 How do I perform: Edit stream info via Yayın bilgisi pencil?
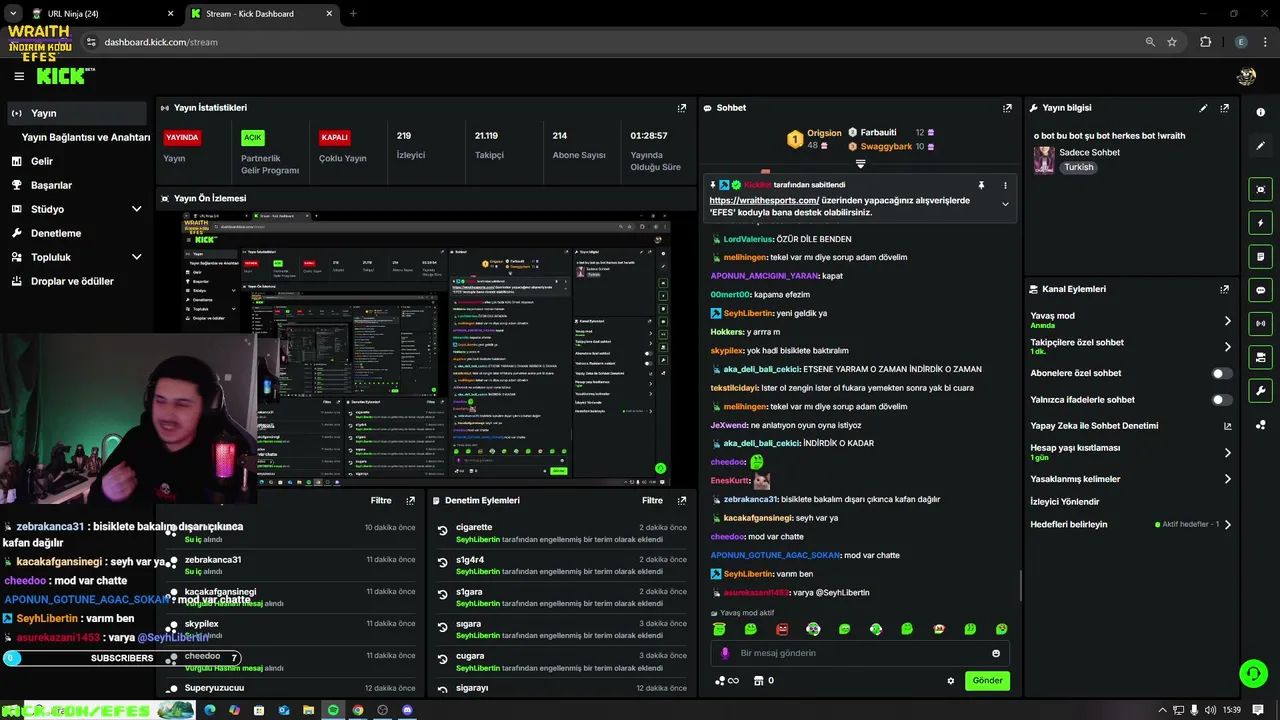click(1203, 108)
